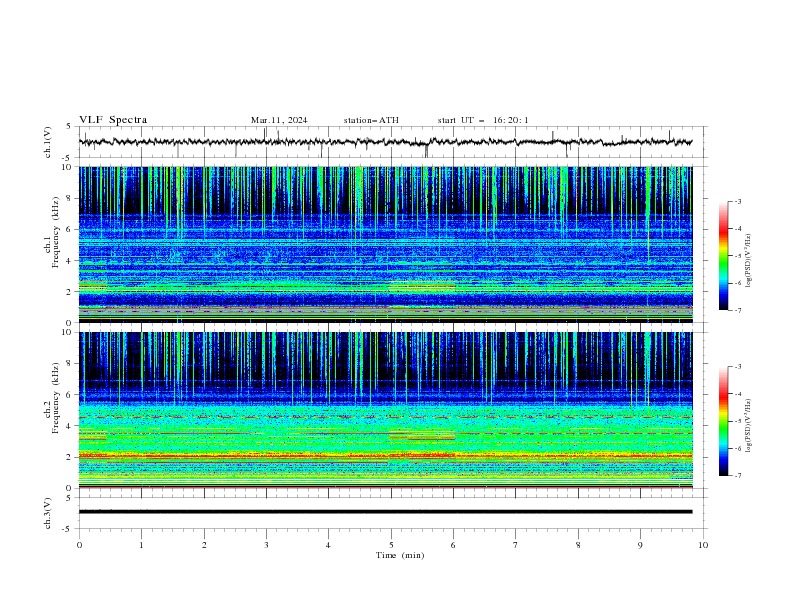Click the "-5" tick of ch.3(V) axis
The image size is (792, 612).
pos(68,529)
